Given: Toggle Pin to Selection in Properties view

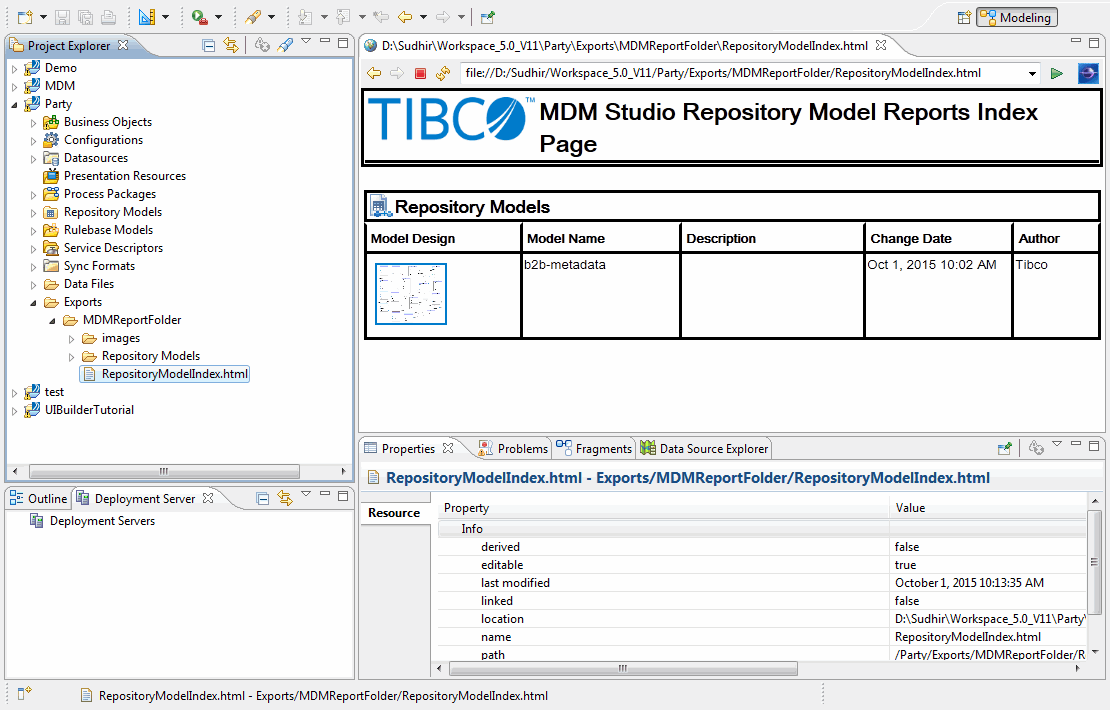Looking at the screenshot, I should 1005,448.
